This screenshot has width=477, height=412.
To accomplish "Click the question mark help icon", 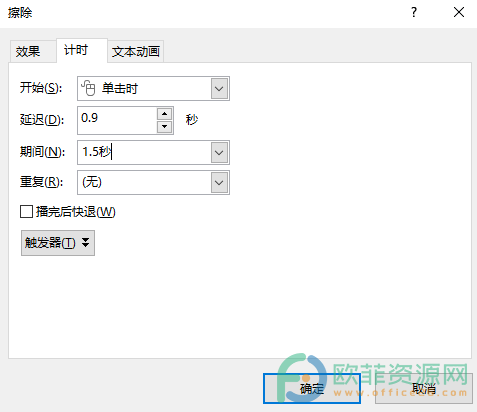I will (414, 13).
